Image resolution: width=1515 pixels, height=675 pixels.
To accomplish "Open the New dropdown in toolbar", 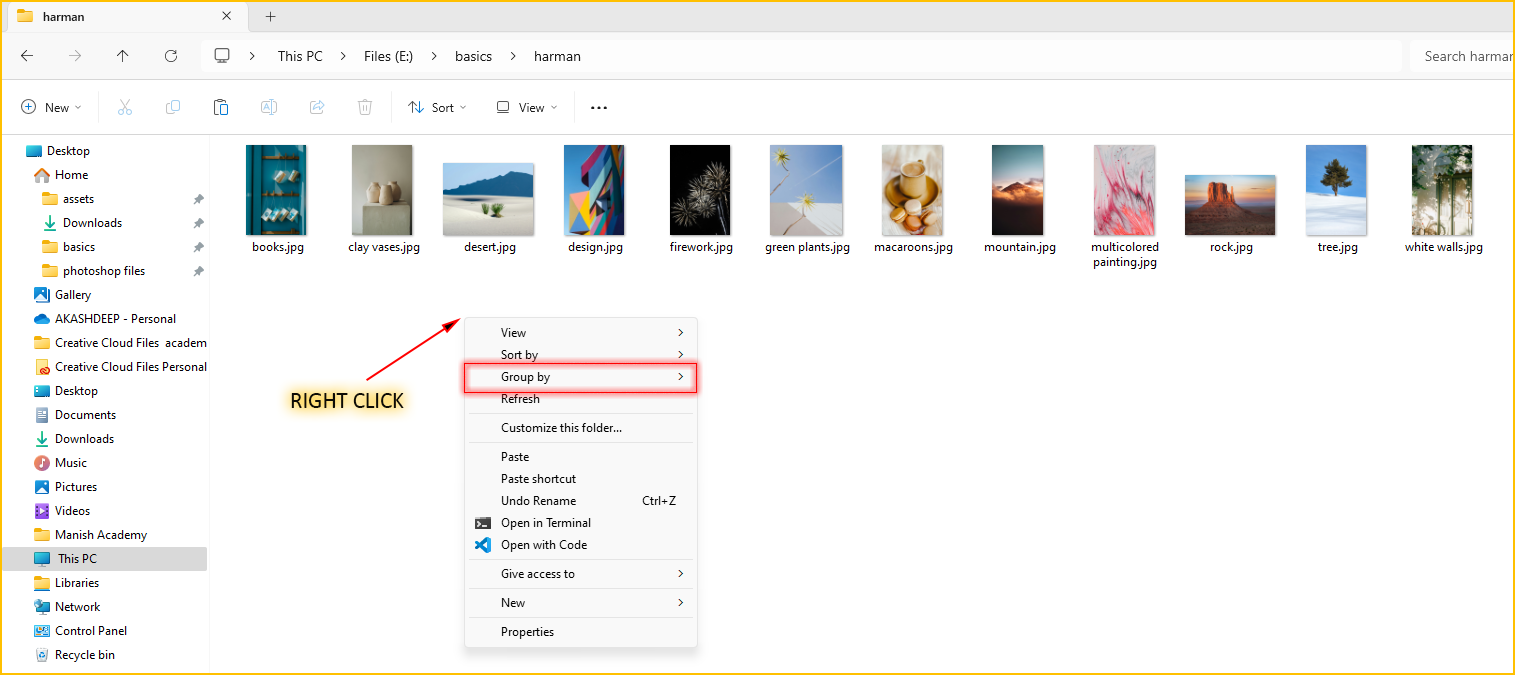I will pos(51,108).
